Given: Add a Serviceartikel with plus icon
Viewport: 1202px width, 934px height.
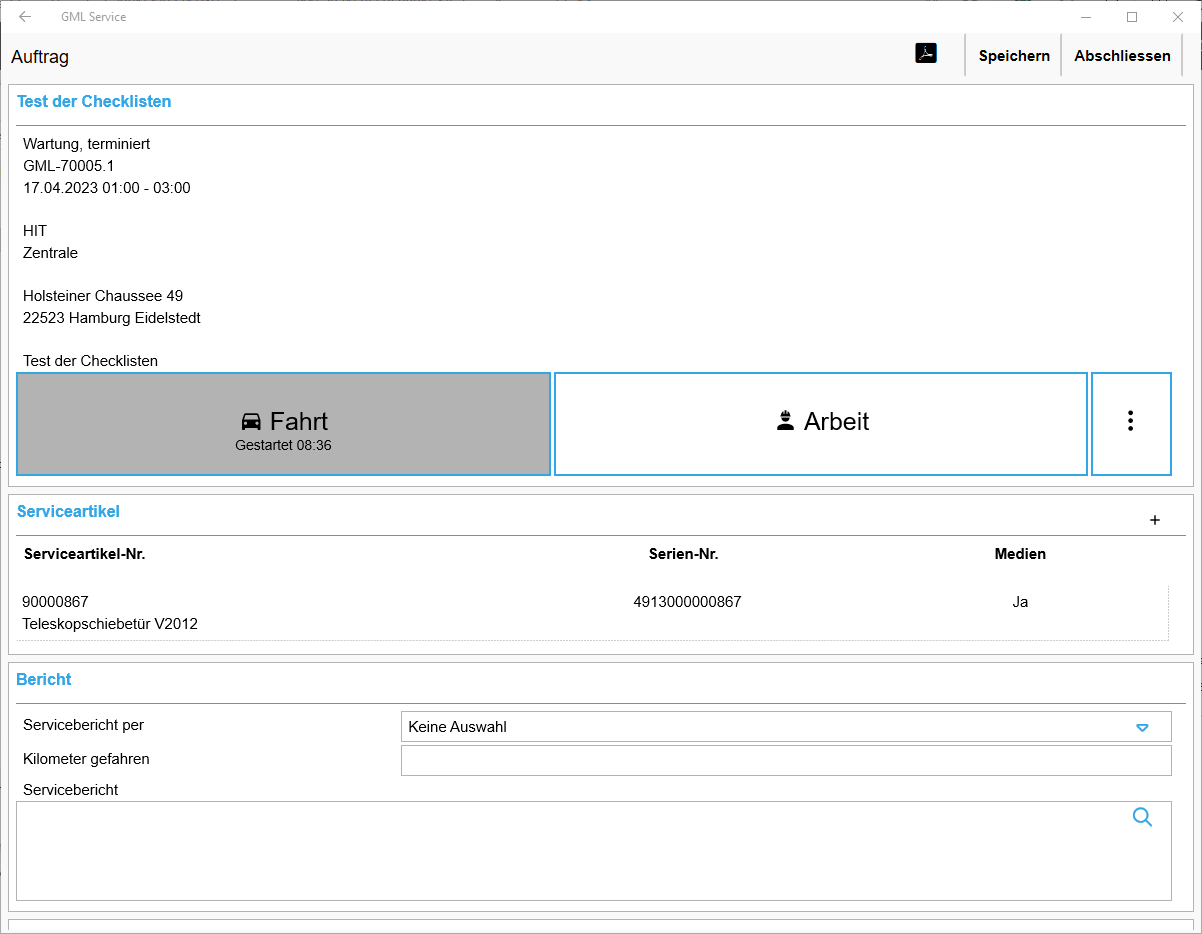Looking at the screenshot, I should click(1155, 520).
